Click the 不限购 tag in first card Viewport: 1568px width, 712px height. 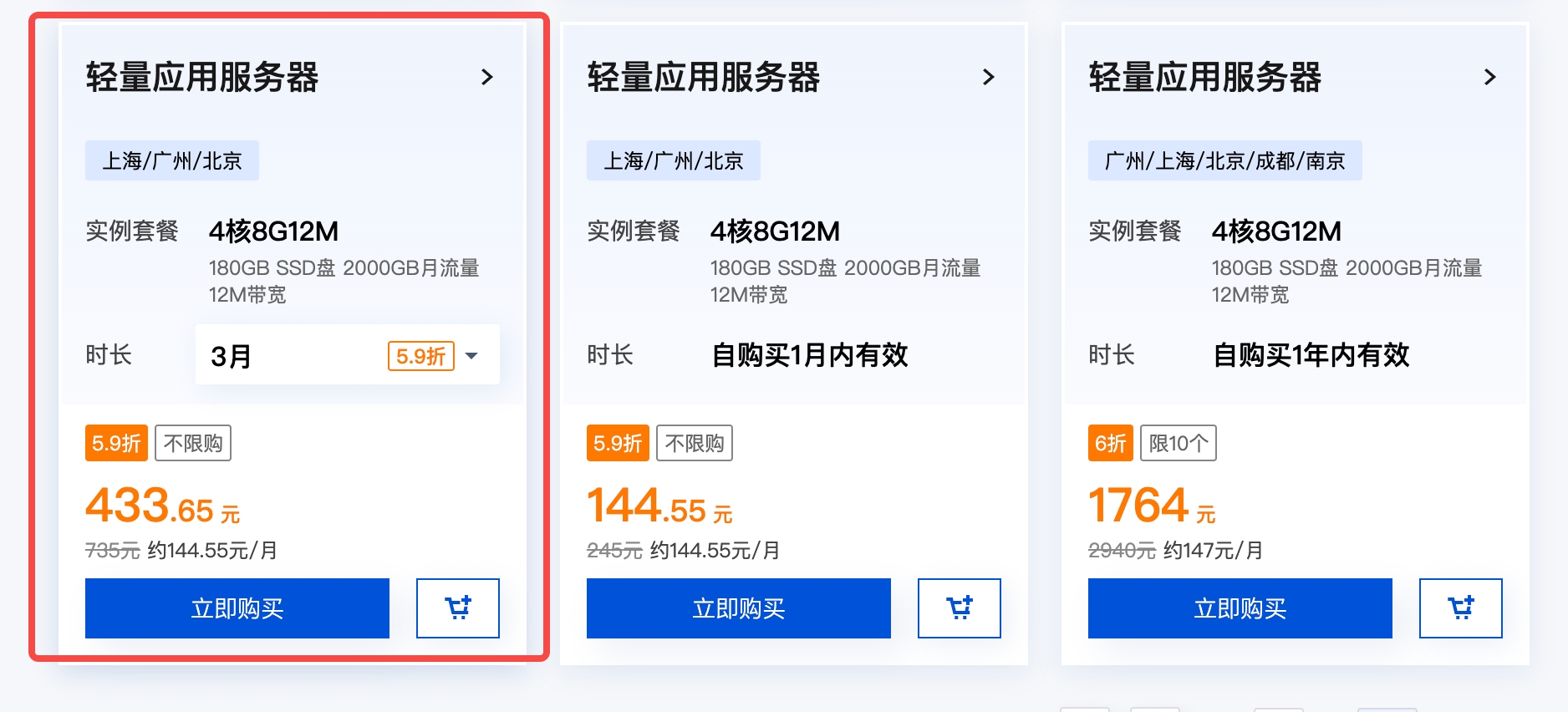coord(193,443)
